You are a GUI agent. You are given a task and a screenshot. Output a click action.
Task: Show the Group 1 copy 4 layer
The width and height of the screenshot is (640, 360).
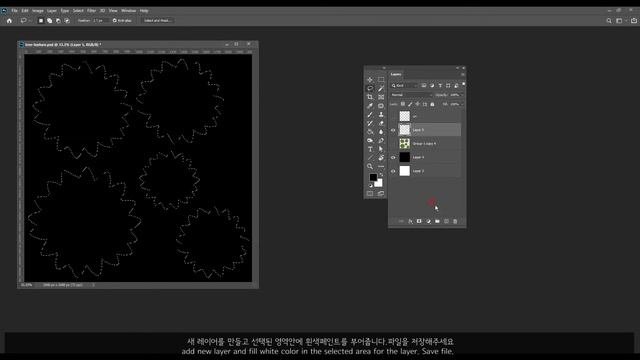tap(393, 144)
